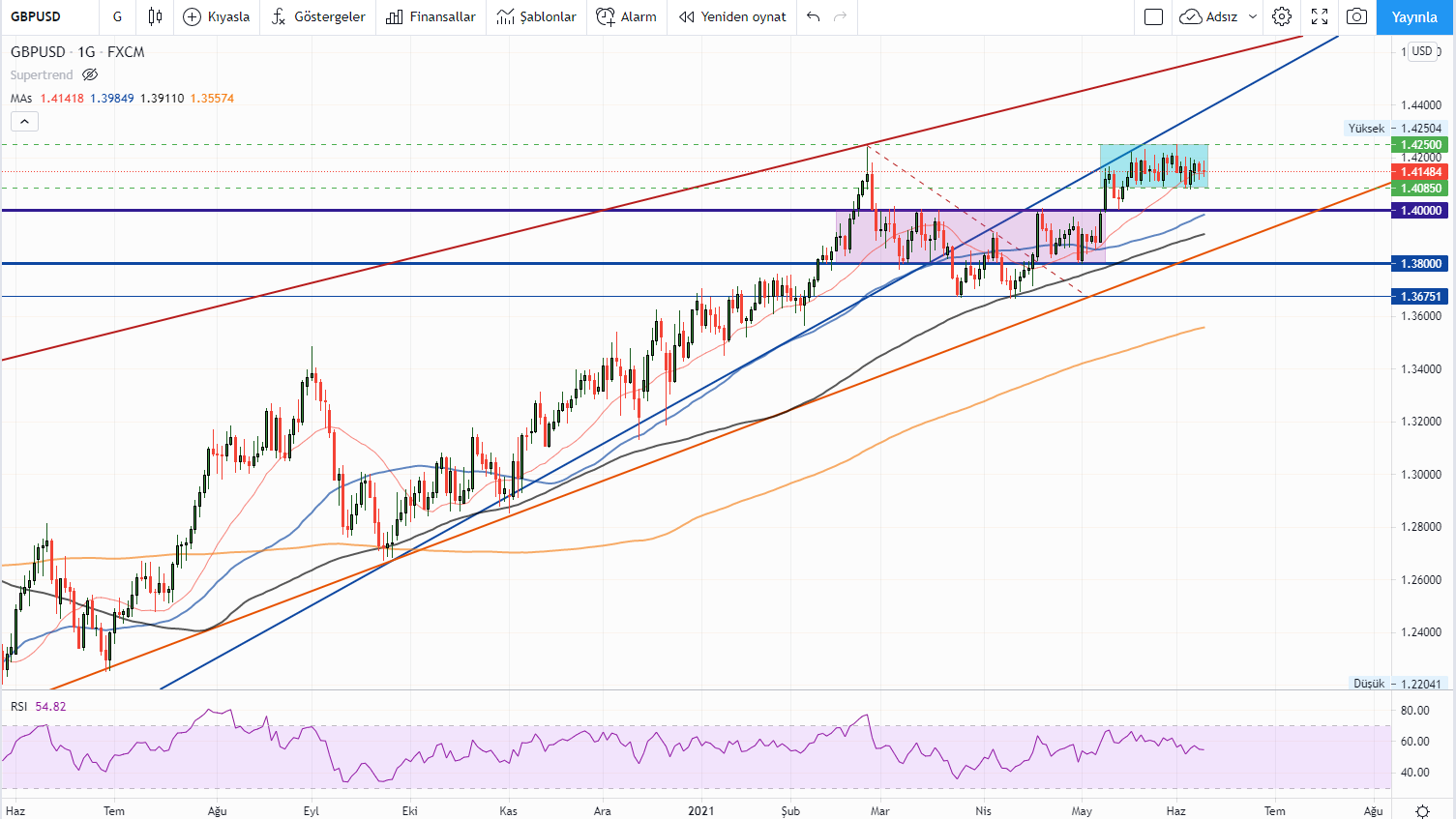Open chart settings gear icon
The width and height of the screenshot is (1456, 819).
tap(1282, 16)
